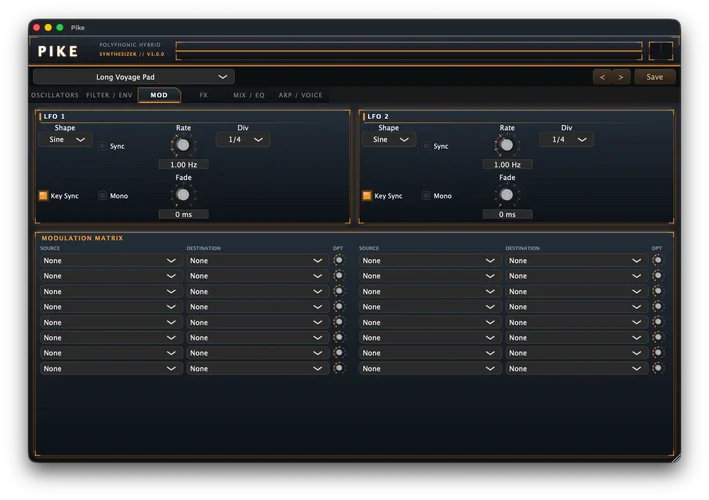Image resolution: width=709 pixels, height=500 pixels.
Task: Open the Long Voyage Pad preset dropdown
Action: [134, 77]
